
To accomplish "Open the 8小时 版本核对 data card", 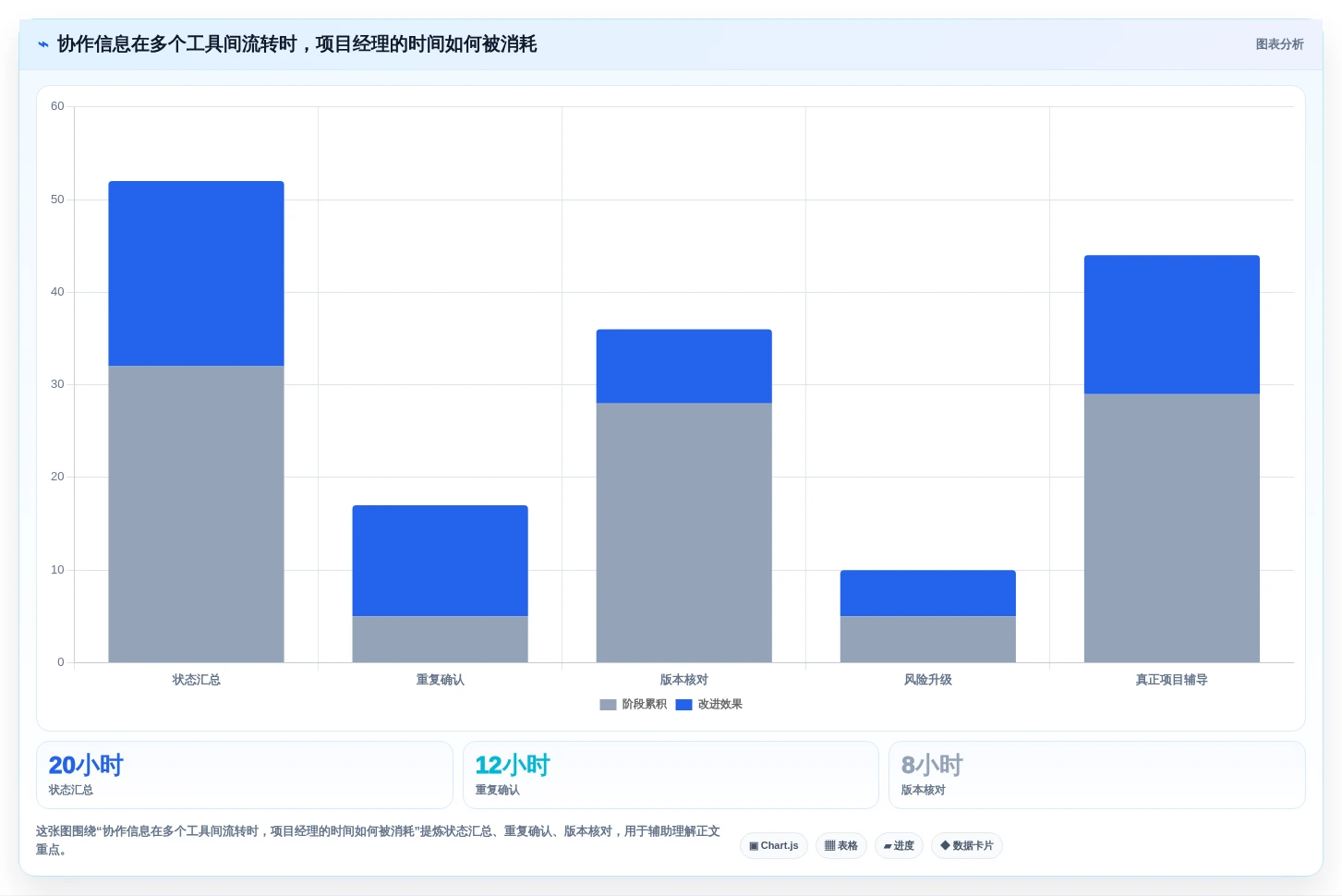I will [1096, 775].
